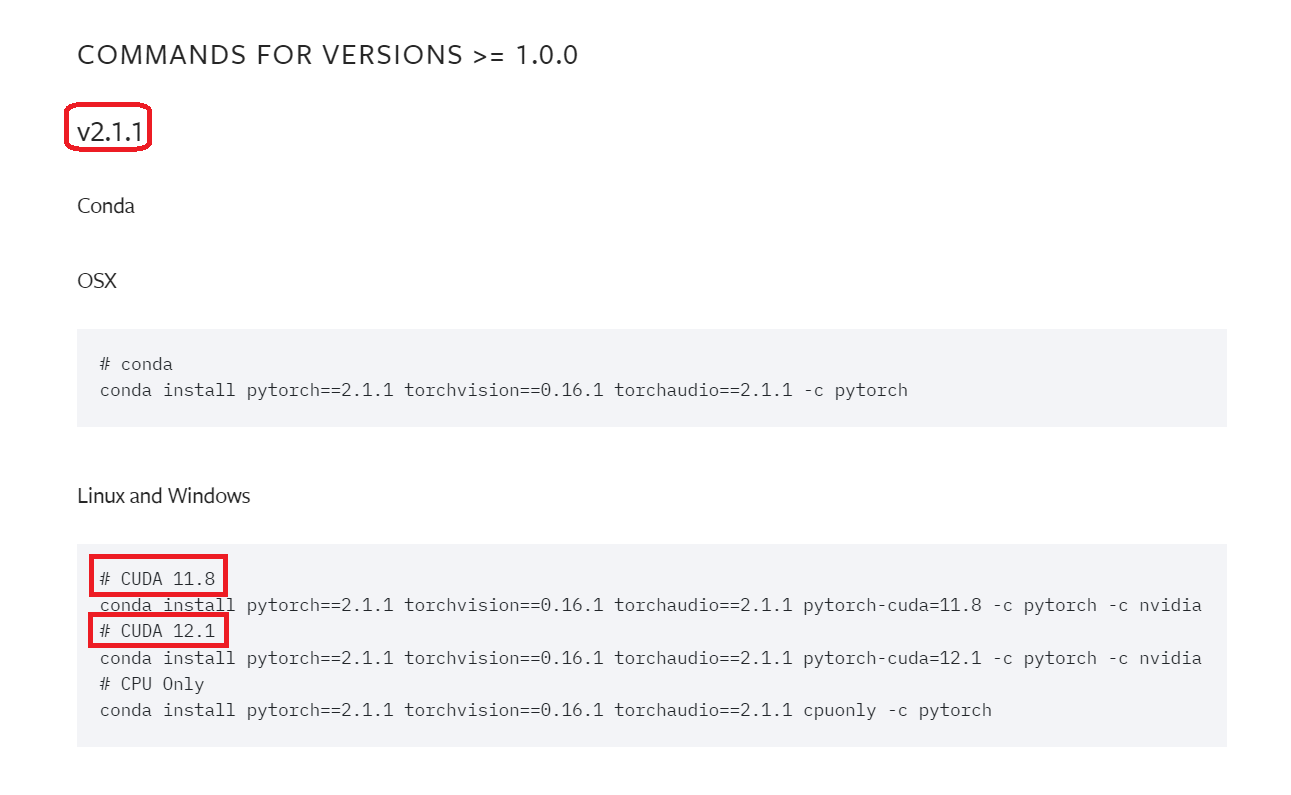Click the Linux and Windows subheading
Image resolution: width=1291 pixels, height=795 pixels.
tap(164, 496)
